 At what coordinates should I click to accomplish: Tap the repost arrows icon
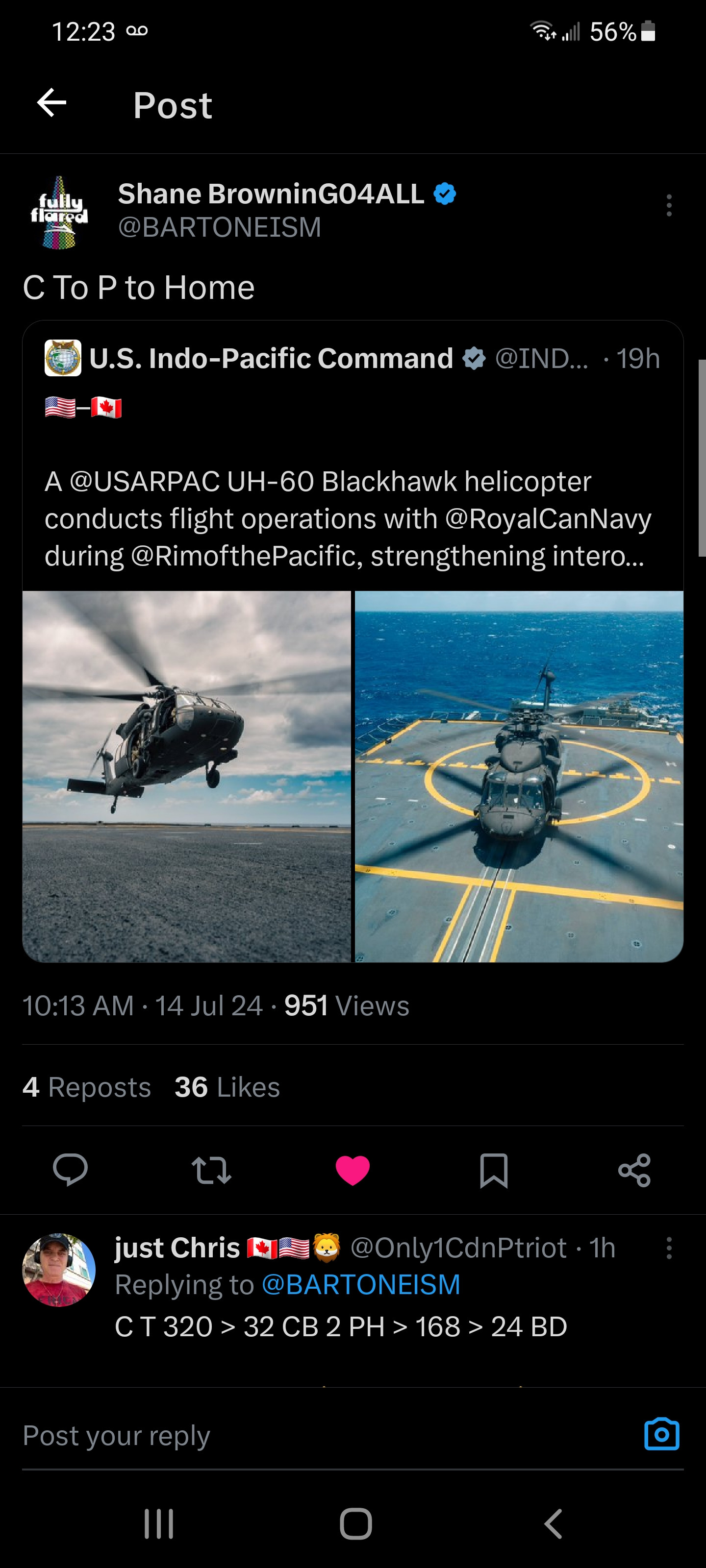click(211, 1170)
